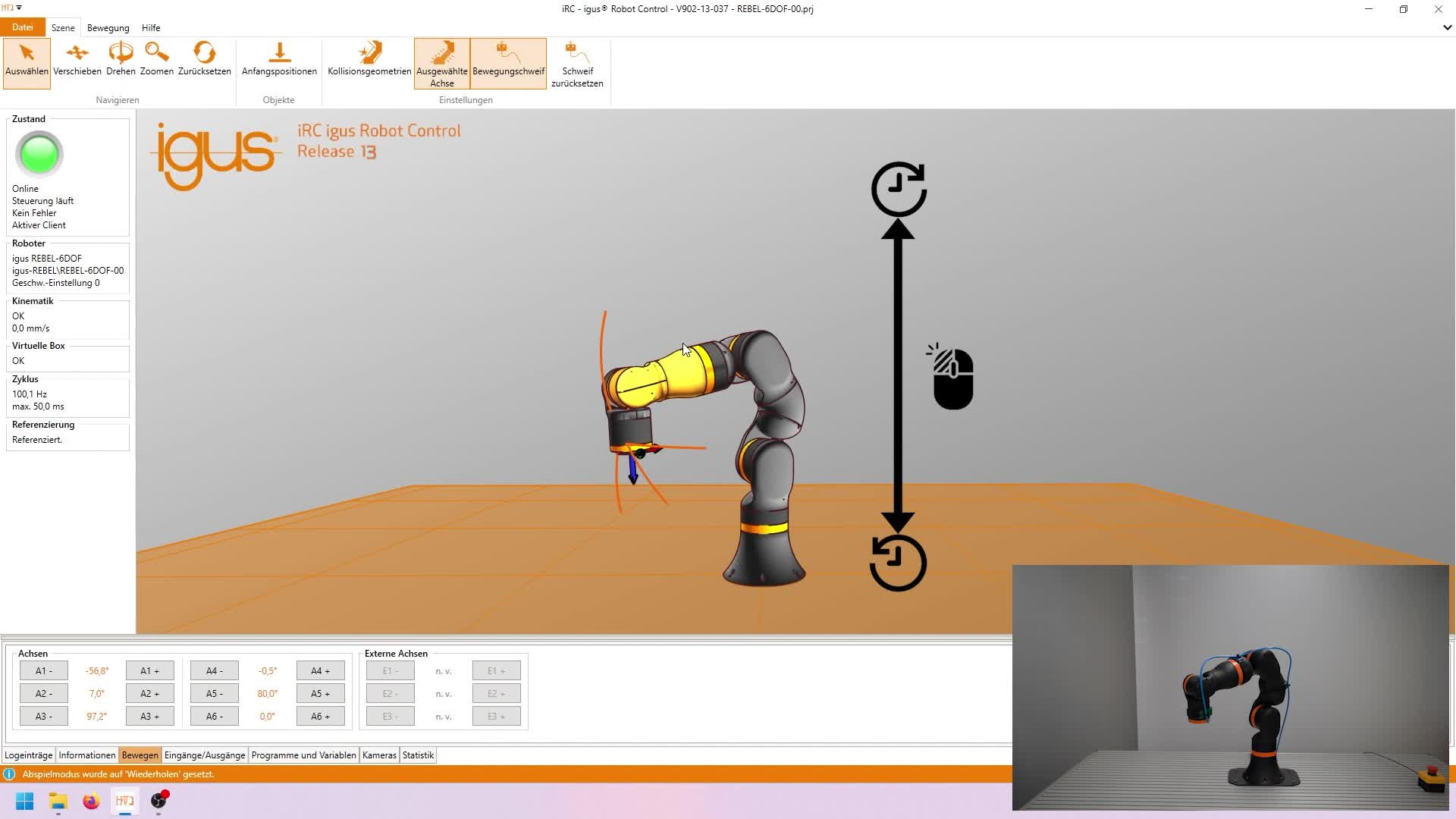
Task: Open OBS Studio from the taskbar
Action: pos(158,801)
